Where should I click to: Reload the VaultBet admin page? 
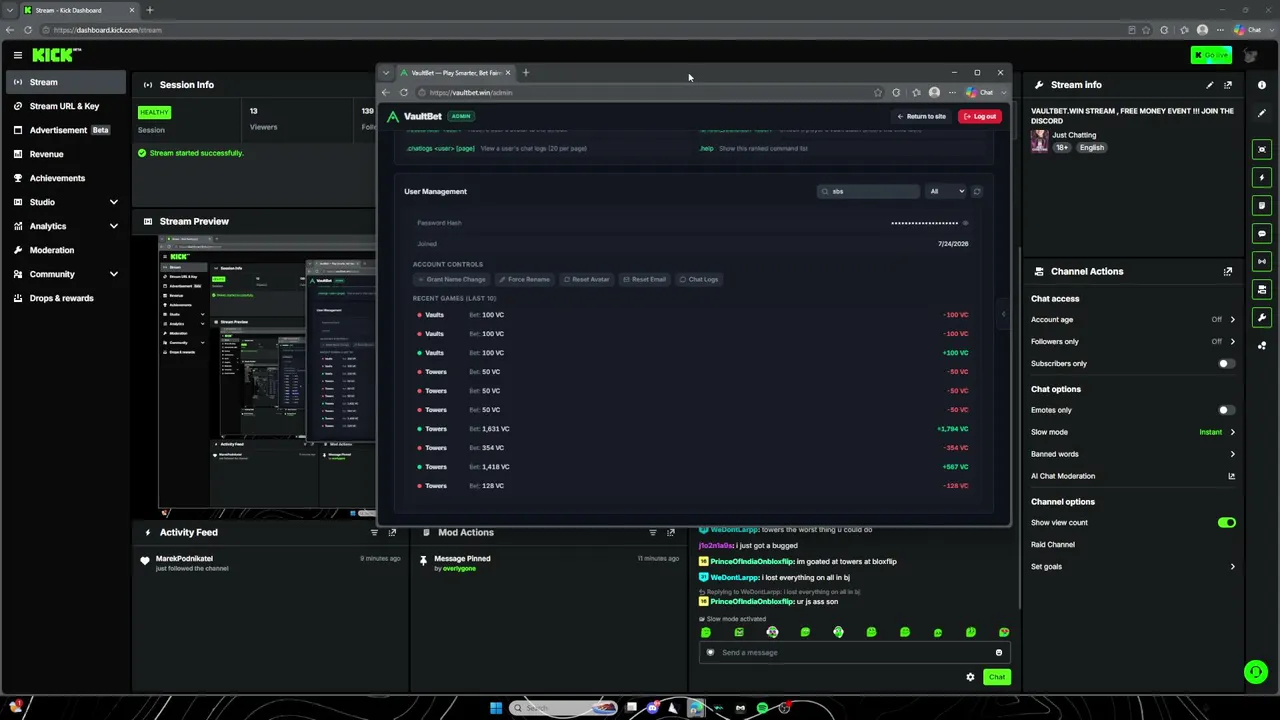403,92
